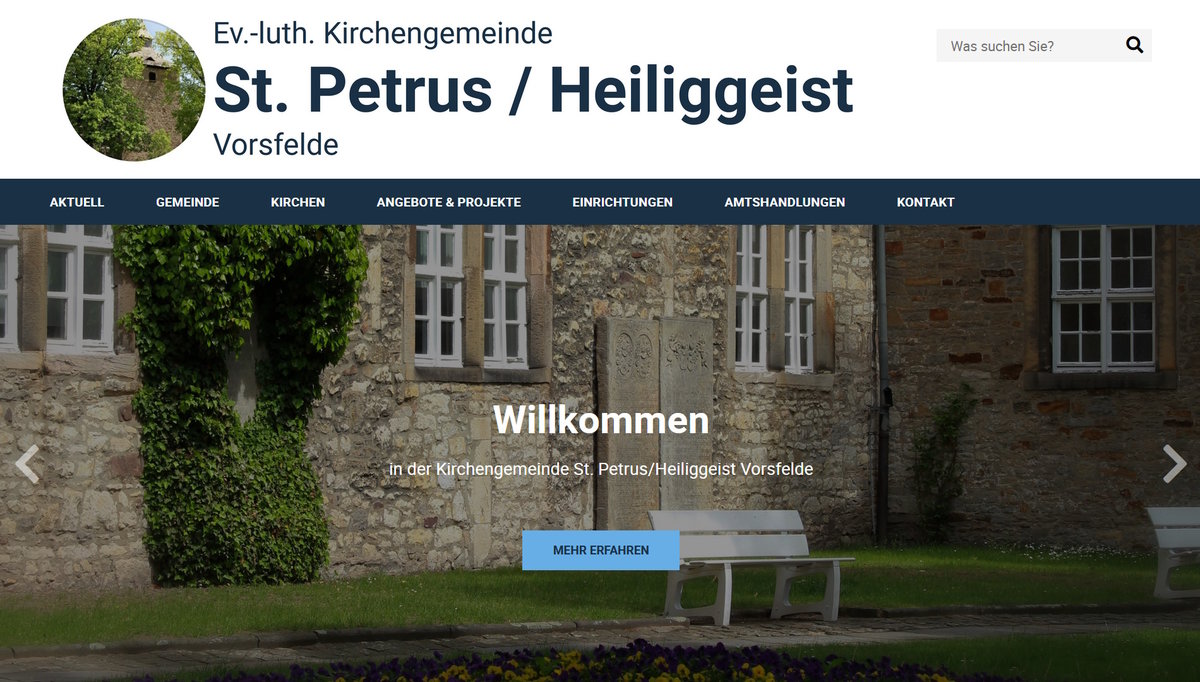The image size is (1200, 682).
Task: Open the Kirchen menu item
Action: [x=298, y=202]
